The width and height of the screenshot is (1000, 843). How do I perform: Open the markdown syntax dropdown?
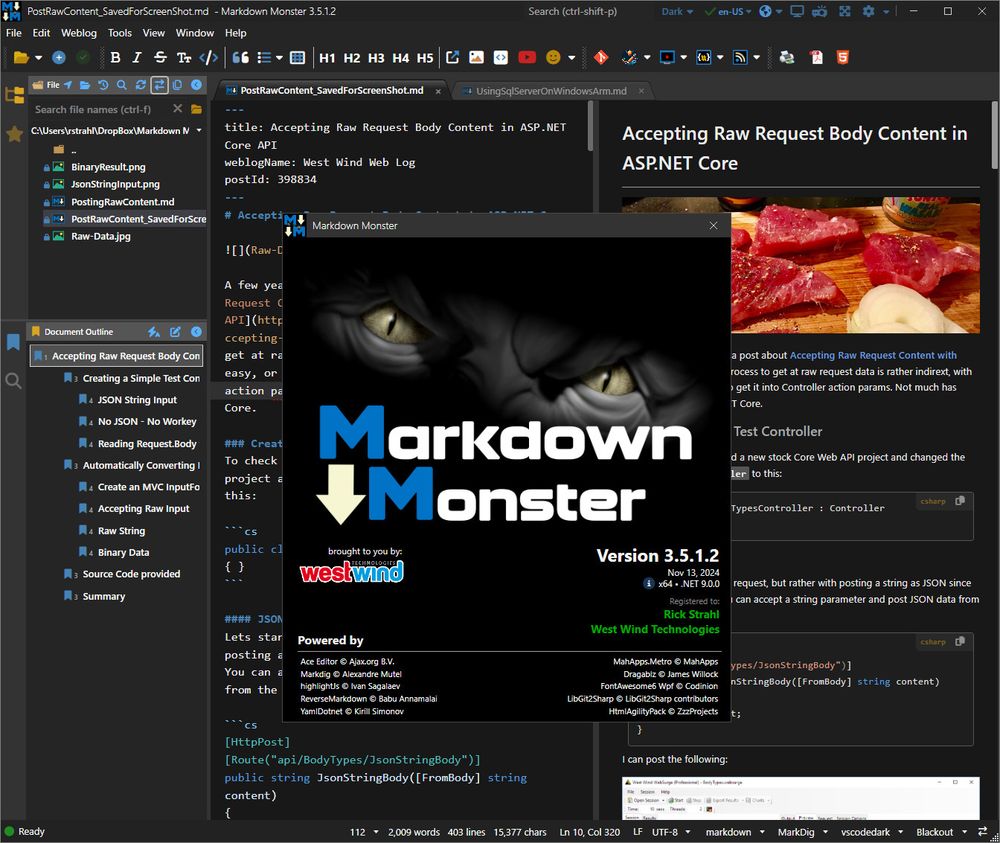[734, 832]
